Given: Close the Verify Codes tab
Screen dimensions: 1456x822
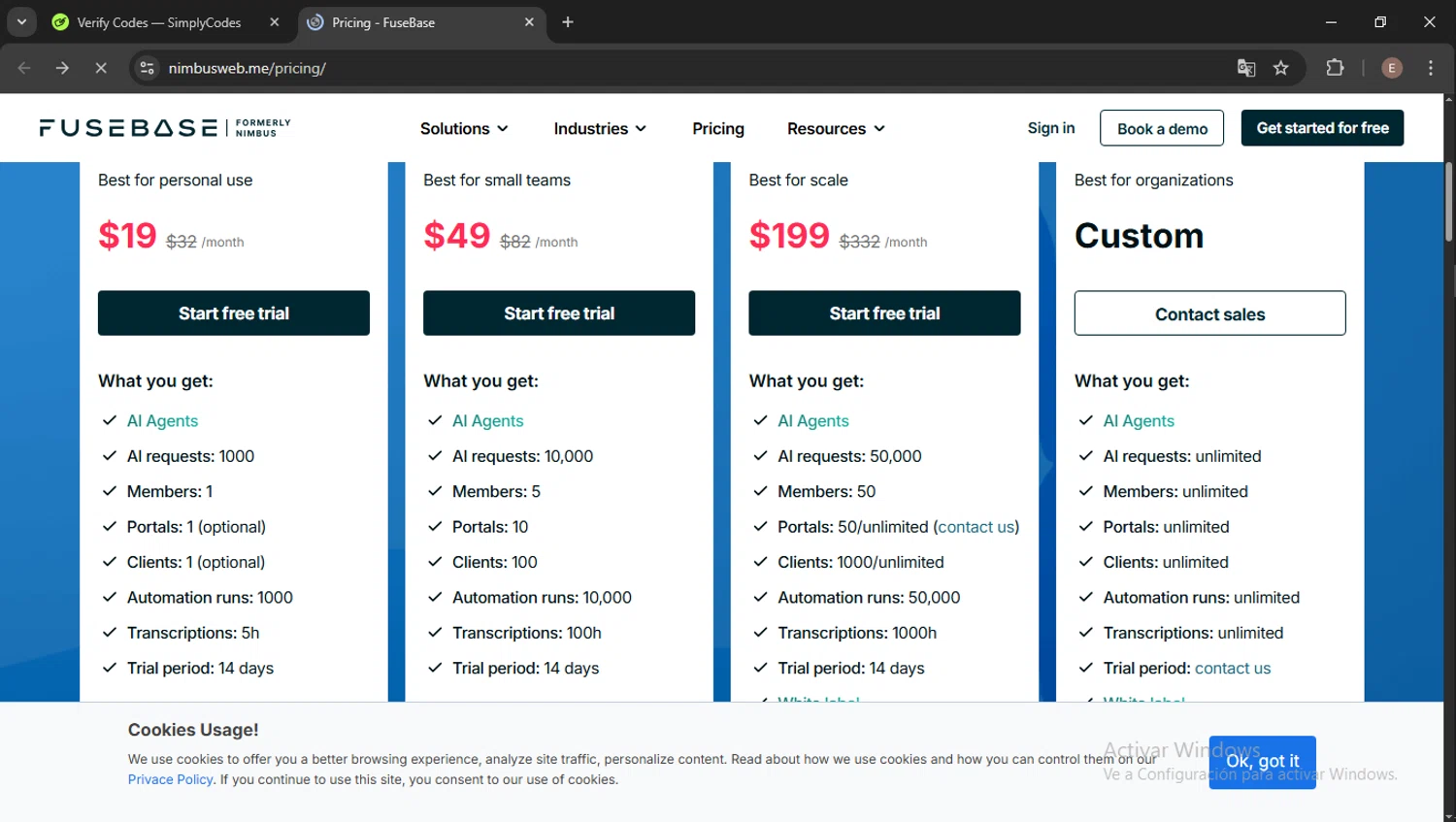Looking at the screenshot, I should [x=275, y=22].
